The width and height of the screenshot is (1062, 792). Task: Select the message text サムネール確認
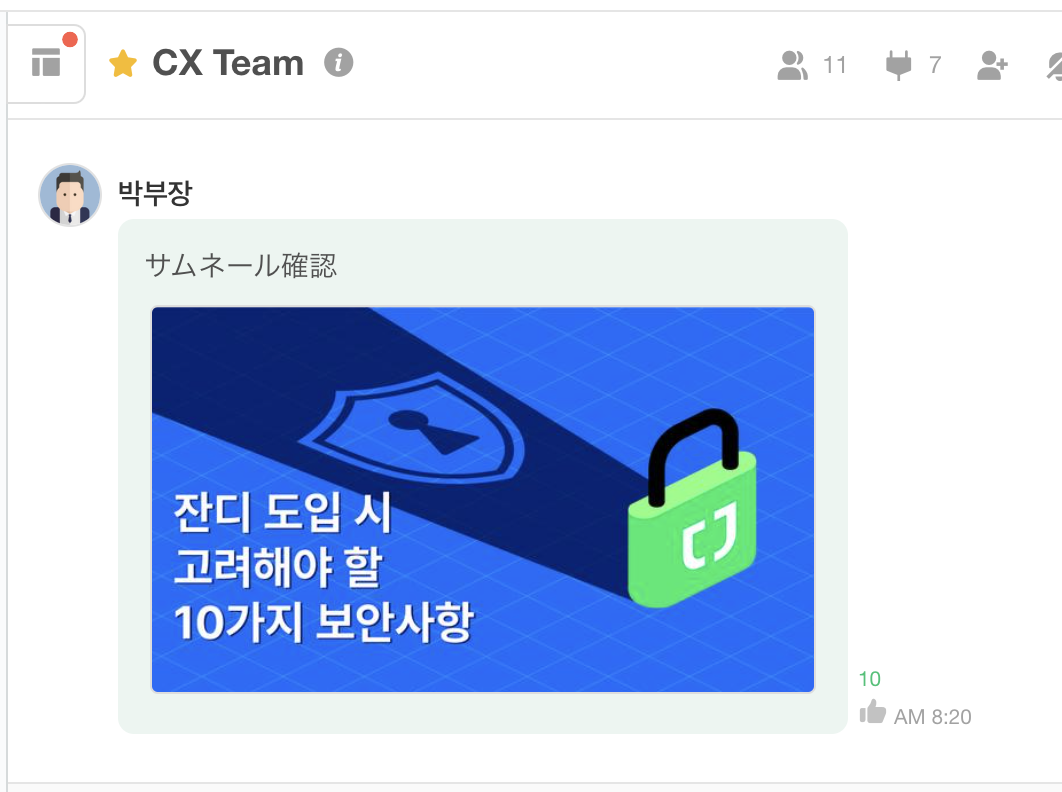pos(241,265)
